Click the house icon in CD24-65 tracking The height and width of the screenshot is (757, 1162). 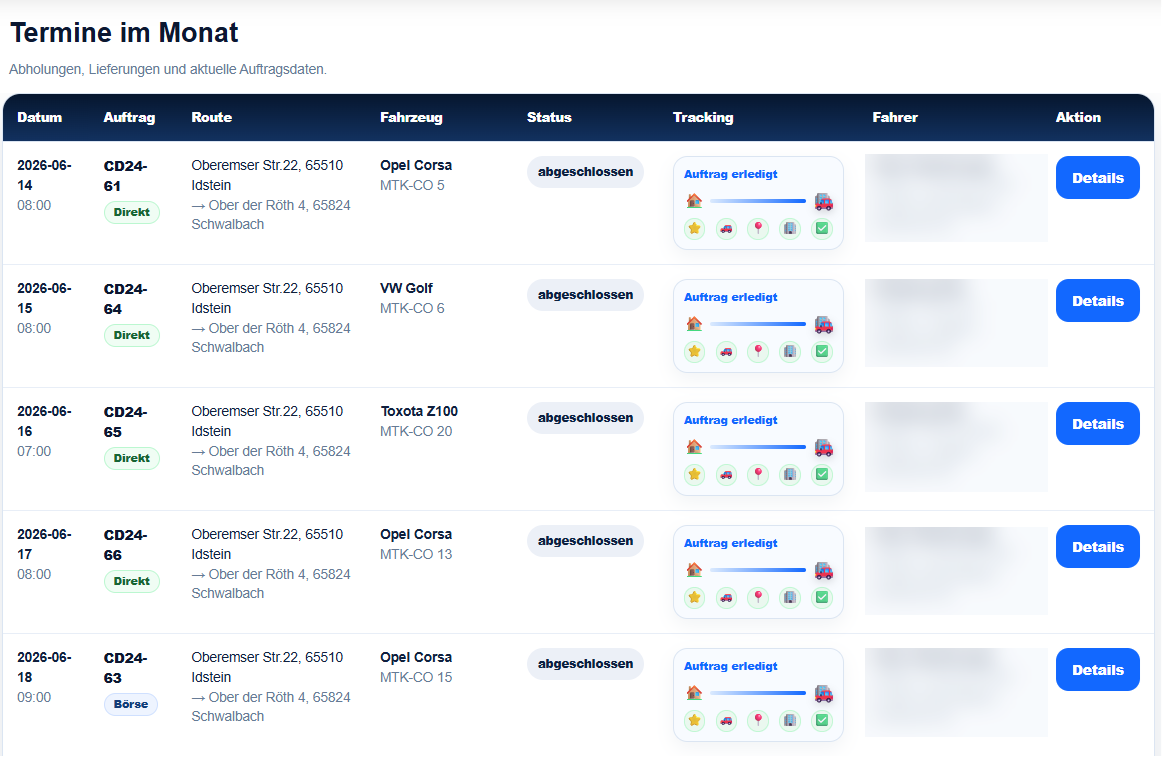click(694, 446)
